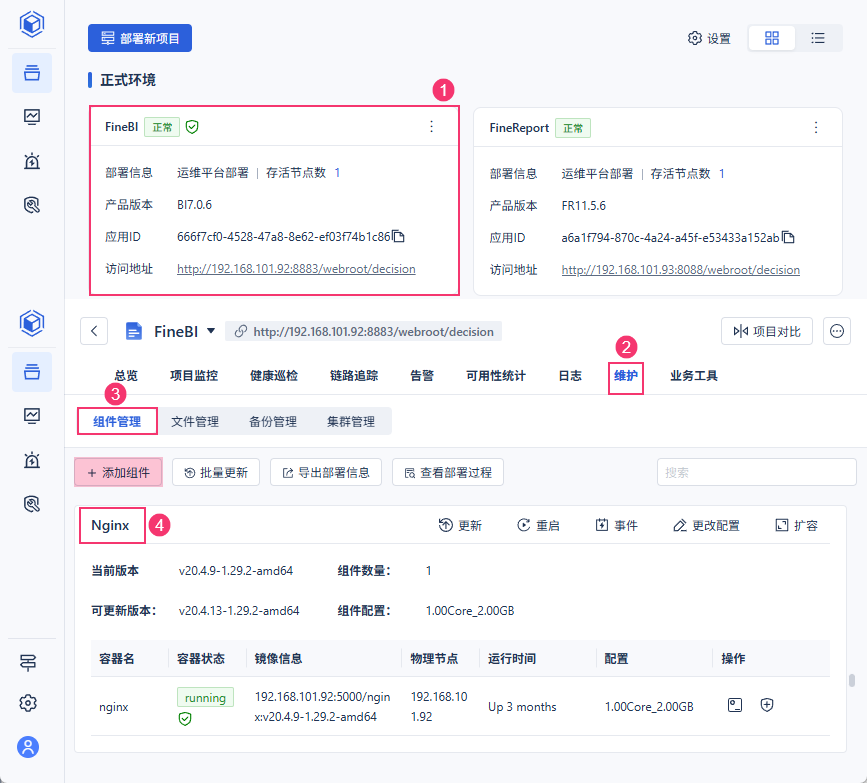The image size is (867, 783).
Task: Open the FineBI card 访问地址 link
Action: point(296,269)
